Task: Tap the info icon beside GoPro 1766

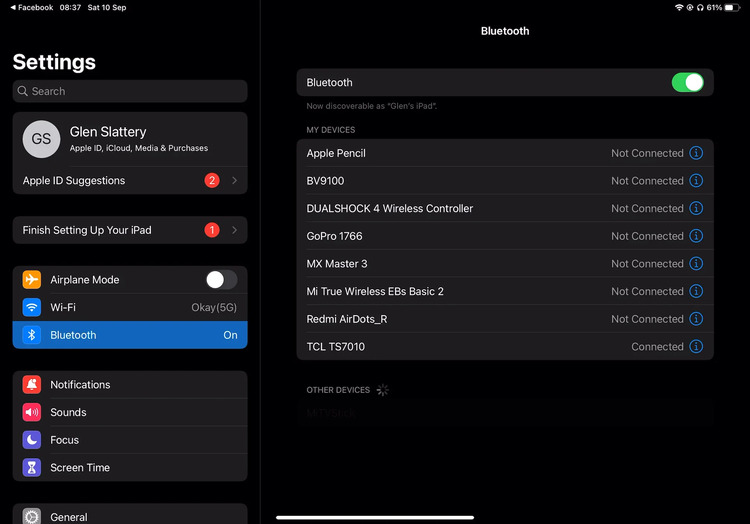Action: tap(697, 236)
